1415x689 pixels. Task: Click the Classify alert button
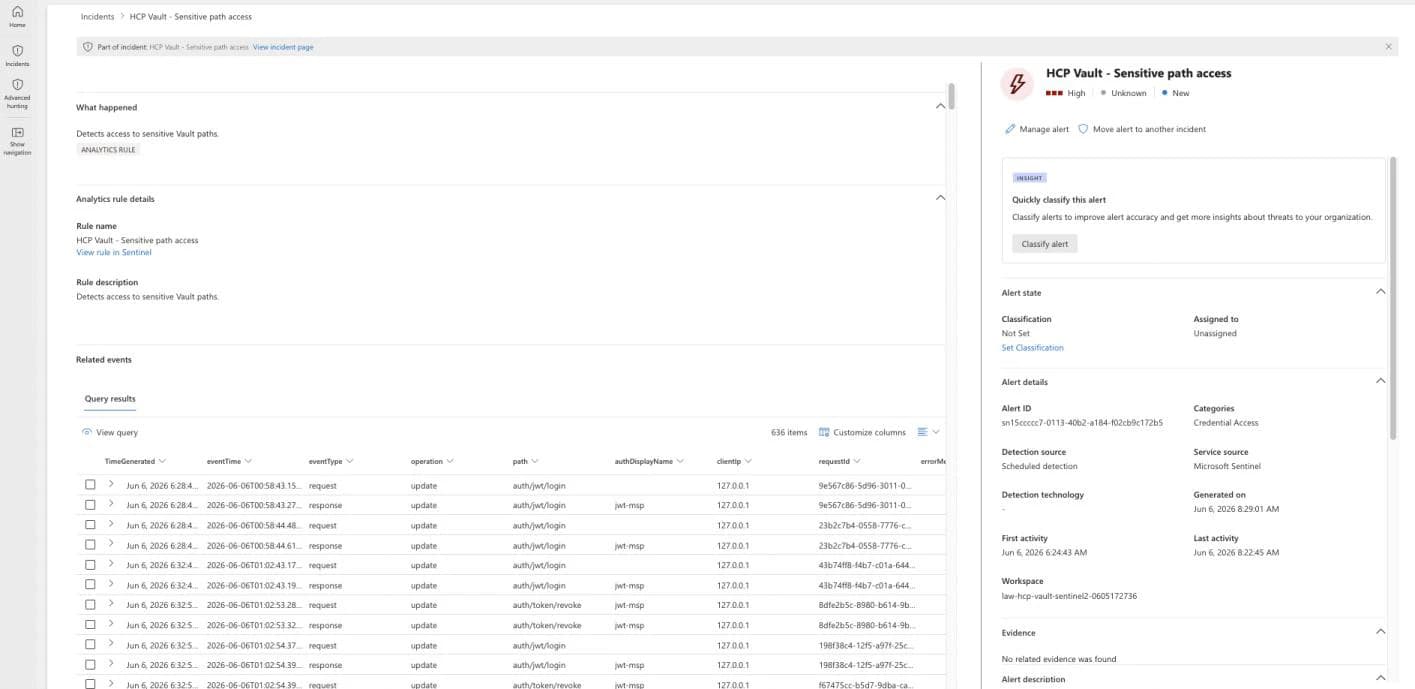pos(1045,244)
